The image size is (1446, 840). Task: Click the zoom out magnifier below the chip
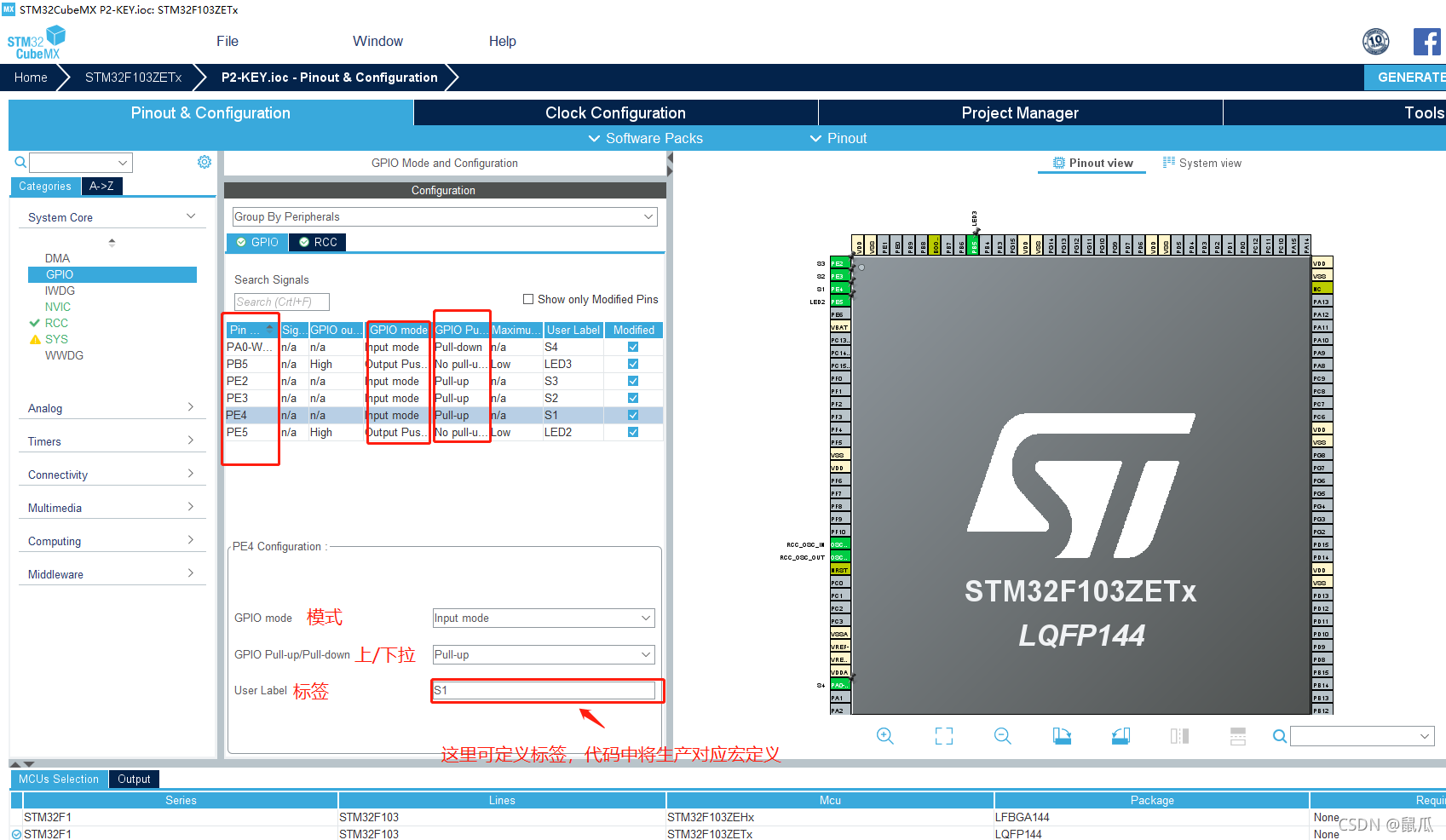(1003, 736)
